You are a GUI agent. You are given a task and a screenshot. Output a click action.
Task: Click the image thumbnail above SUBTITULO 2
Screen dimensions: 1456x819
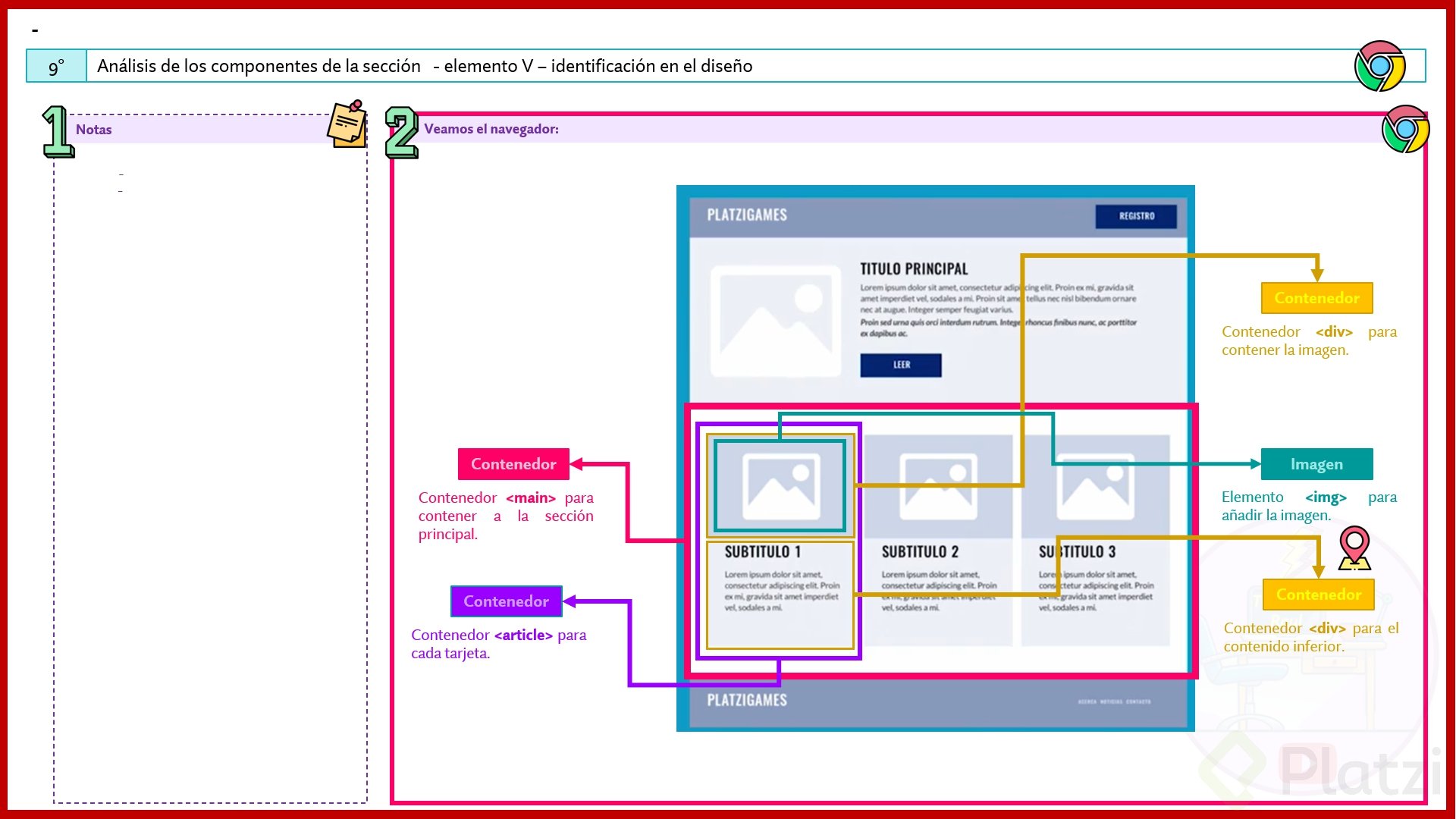pyautogui.click(x=938, y=486)
